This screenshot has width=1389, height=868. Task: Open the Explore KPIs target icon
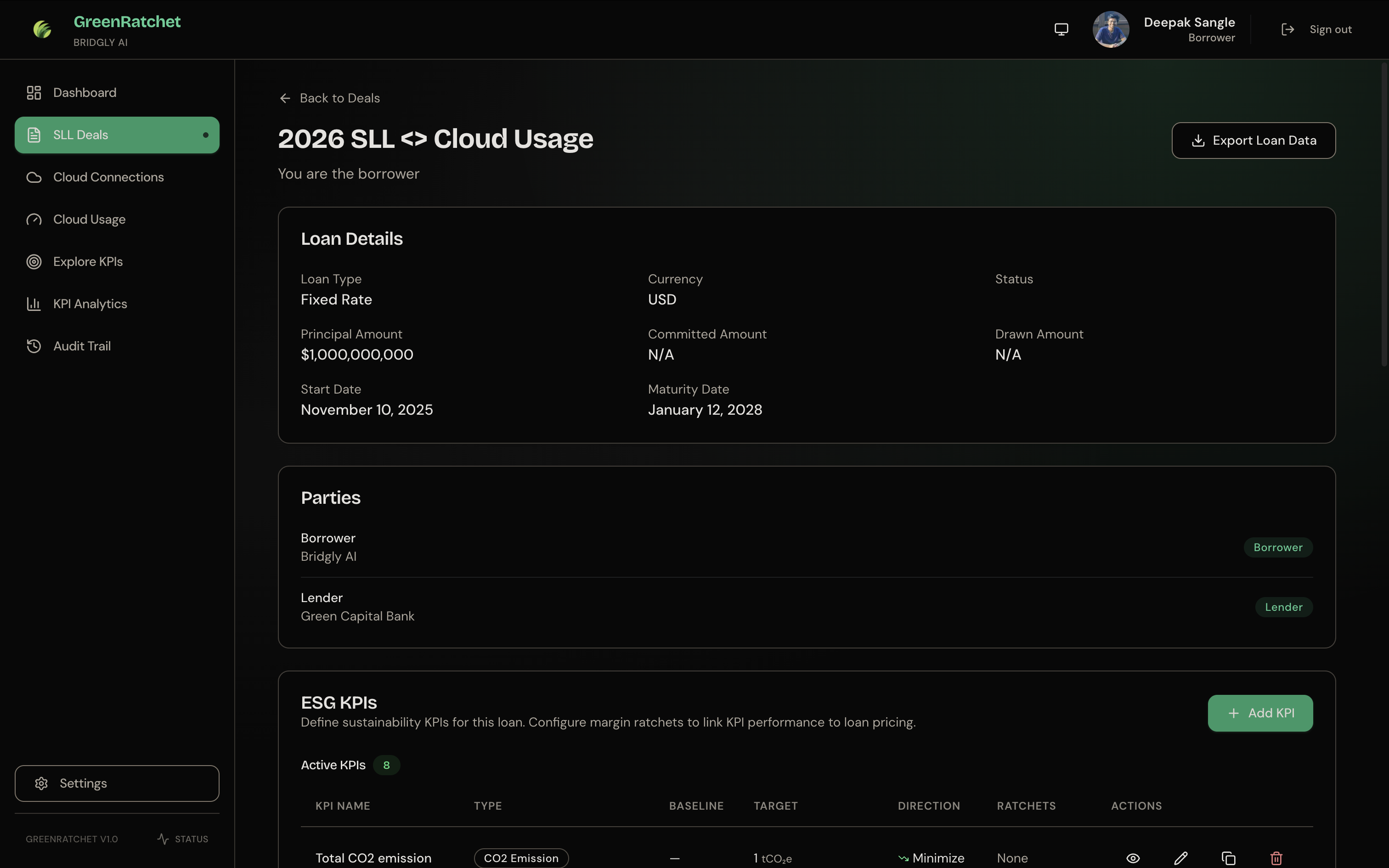(x=34, y=262)
